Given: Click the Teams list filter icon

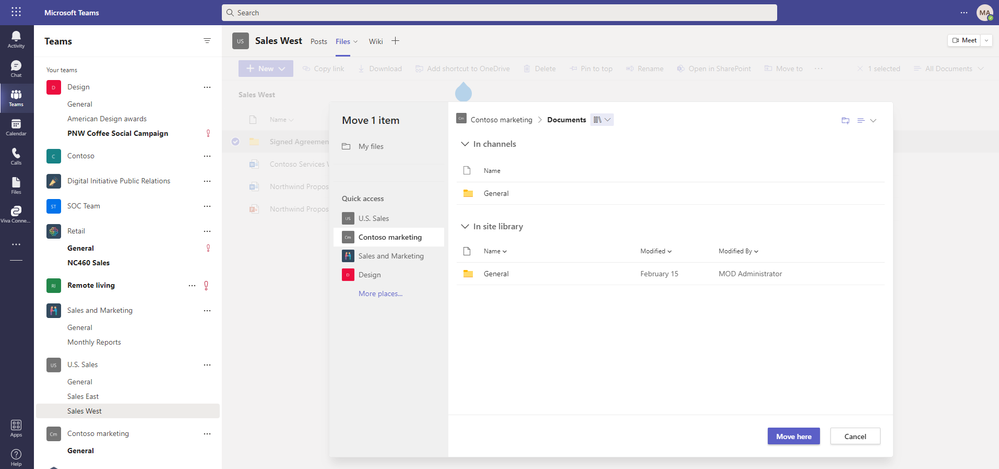Looking at the screenshot, I should pos(207,41).
